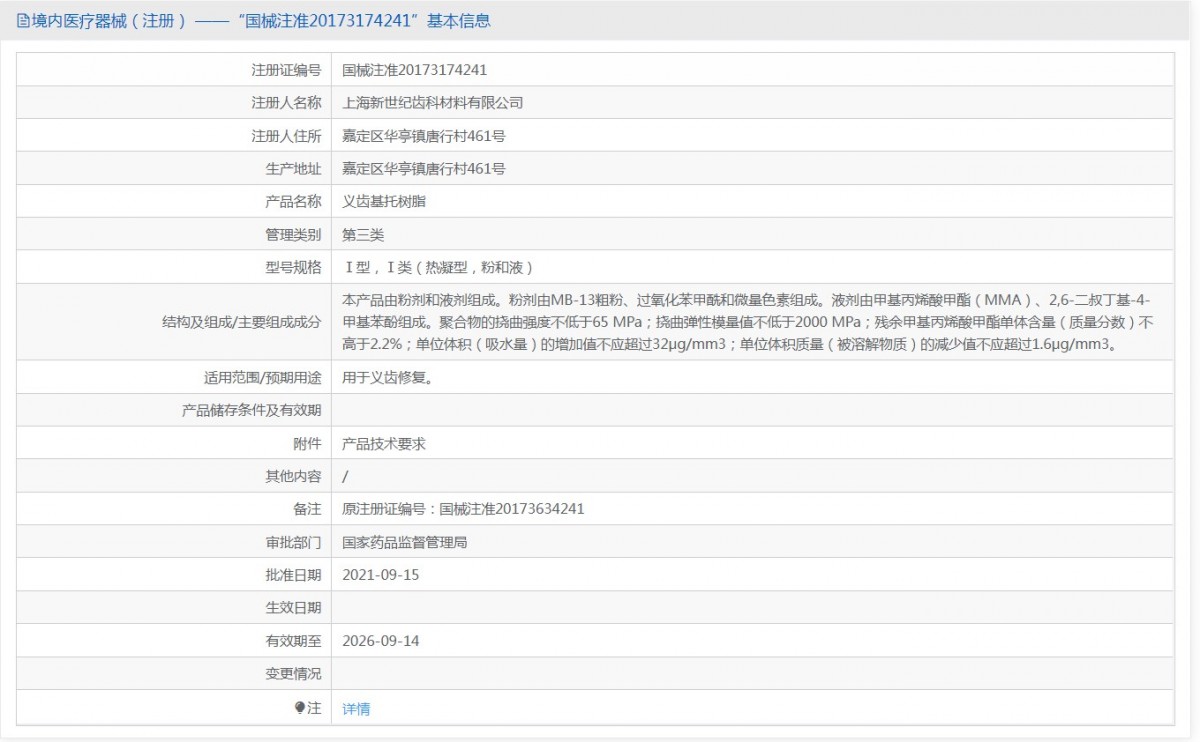Select remark text 原注册证编号：国械注准20173634241
1200x742 pixels.
coord(463,509)
